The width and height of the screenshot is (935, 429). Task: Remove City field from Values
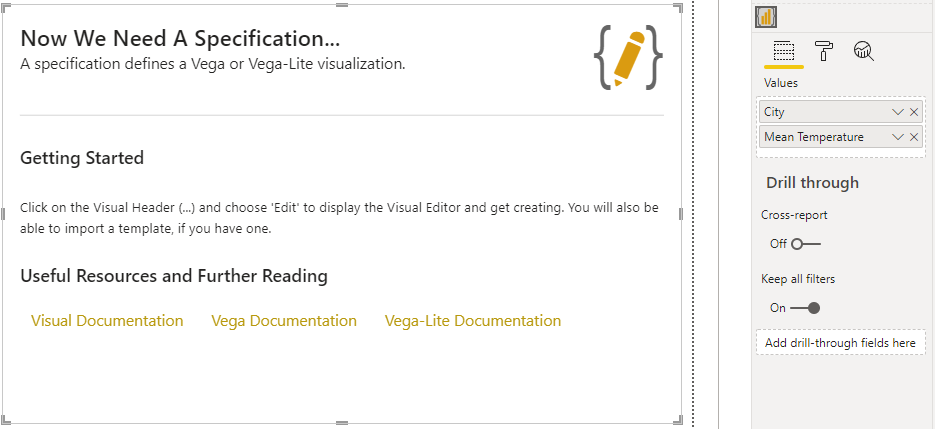[914, 112]
